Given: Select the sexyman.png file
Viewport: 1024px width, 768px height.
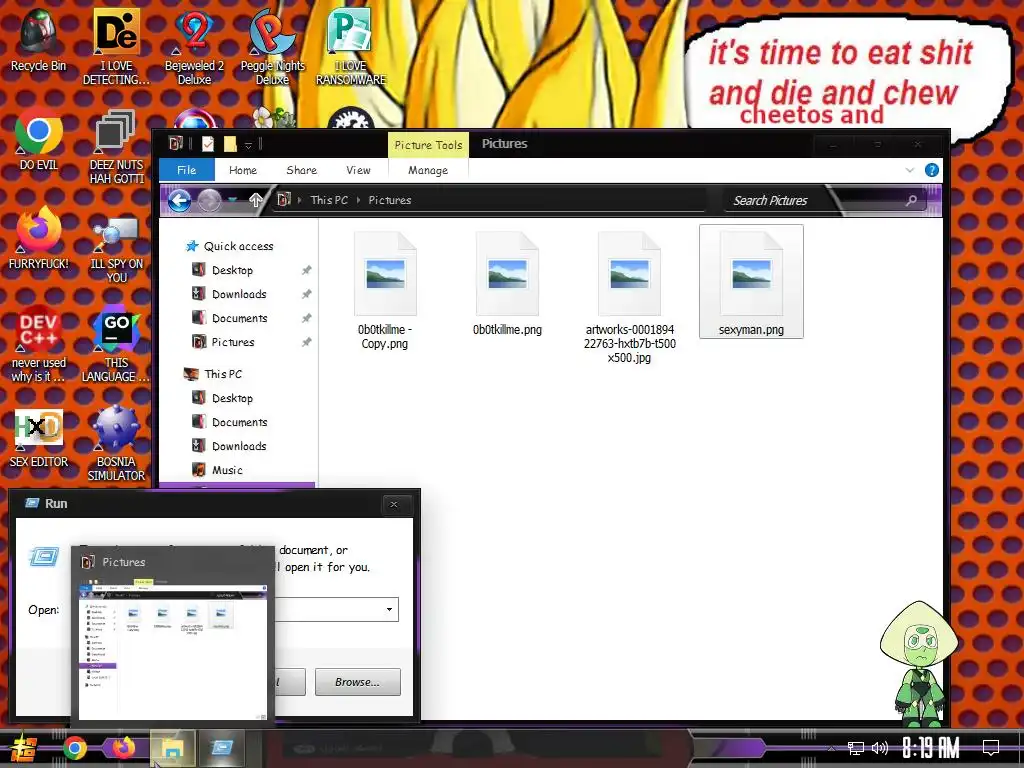Looking at the screenshot, I should [x=751, y=281].
